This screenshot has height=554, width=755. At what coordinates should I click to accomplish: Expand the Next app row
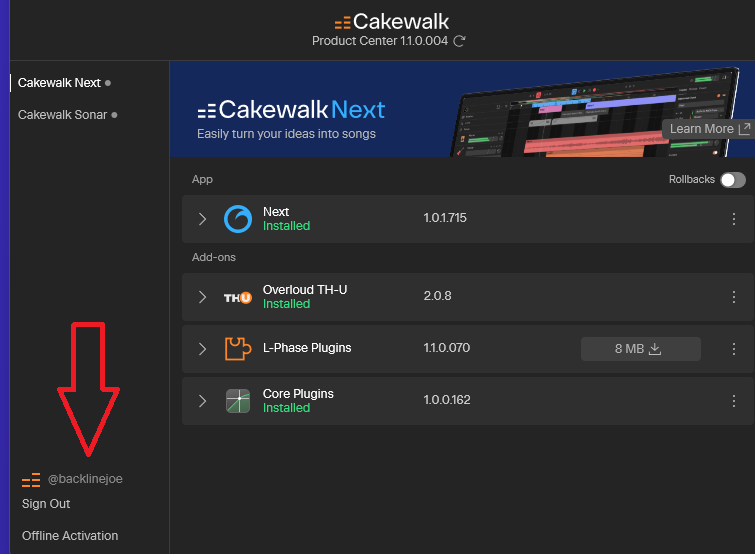202,219
